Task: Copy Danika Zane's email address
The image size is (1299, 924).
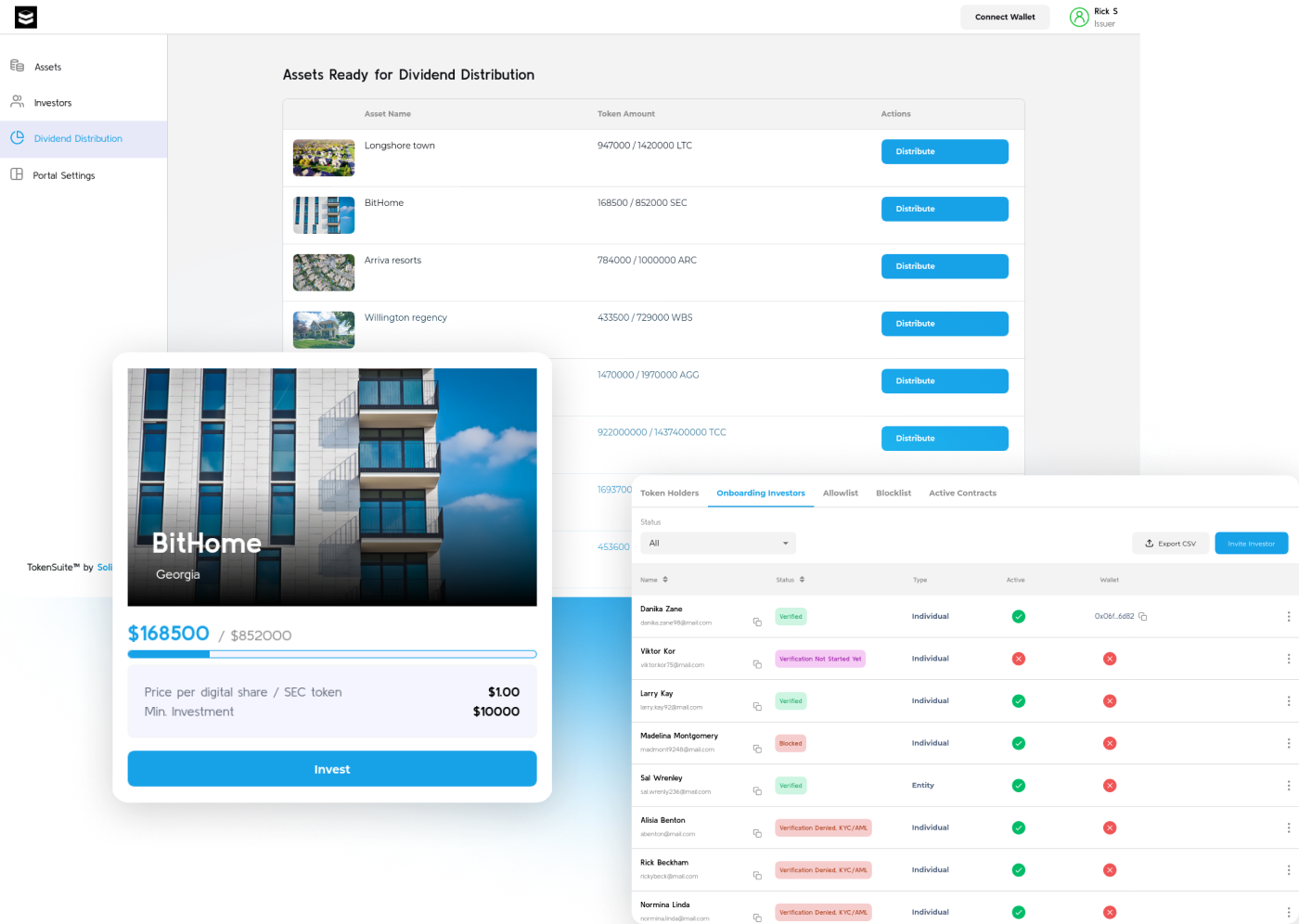Action: tap(757, 622)
